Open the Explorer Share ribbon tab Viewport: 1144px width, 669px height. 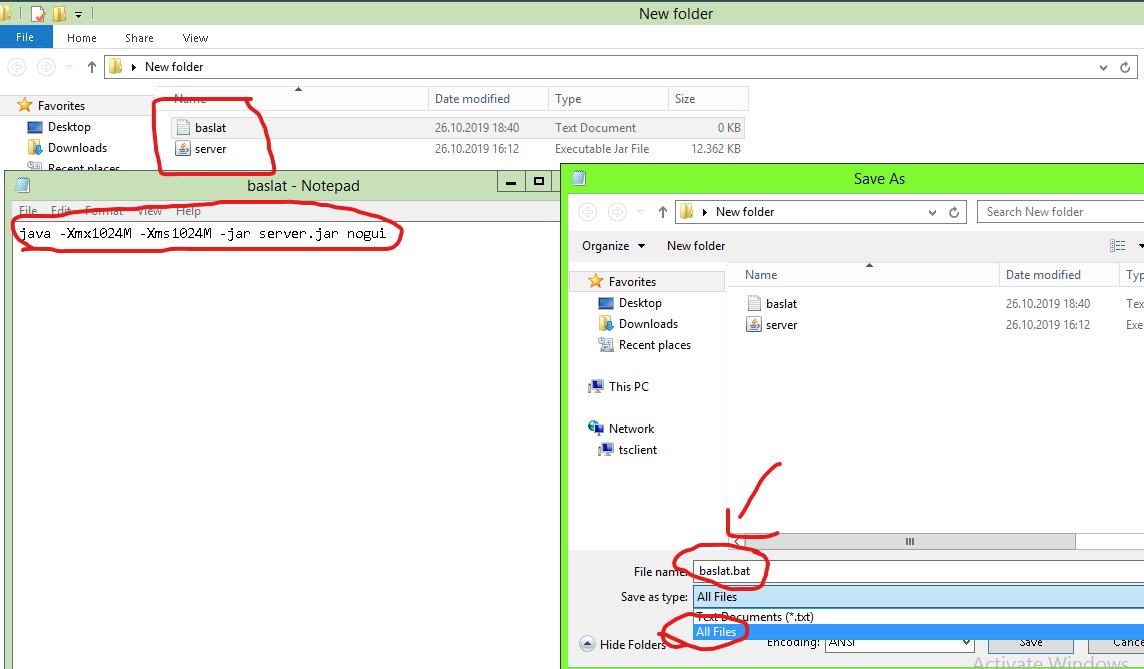pos(139,38)
